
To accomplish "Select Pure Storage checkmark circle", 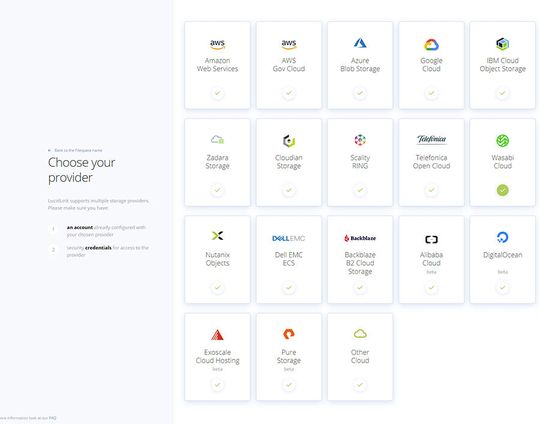I will (x=289, y=385).
